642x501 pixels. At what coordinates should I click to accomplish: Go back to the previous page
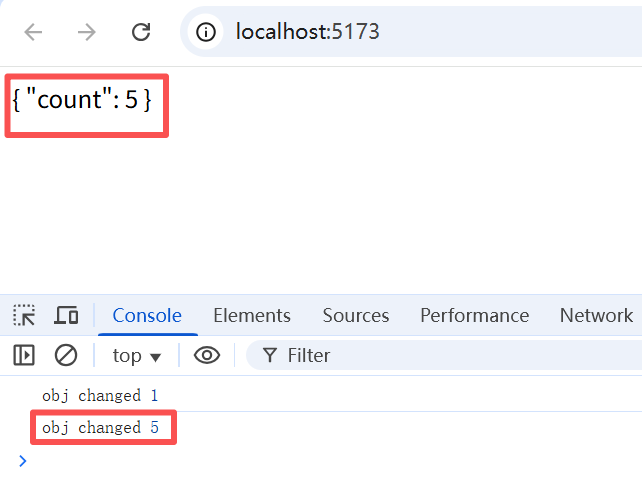click(33, 32)
